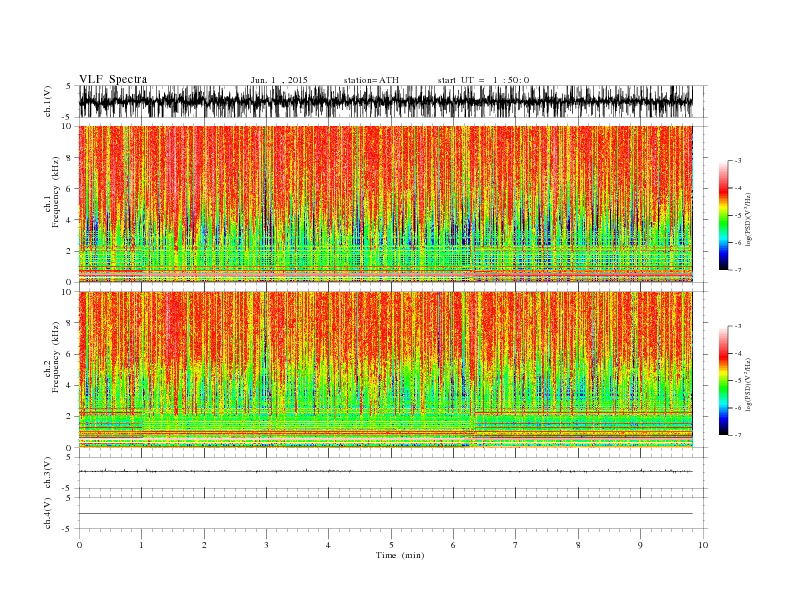Select the "start UT = 1 :50: 0" text
The width and height of the screenshot is (792, 612).
tap(483, 80)
